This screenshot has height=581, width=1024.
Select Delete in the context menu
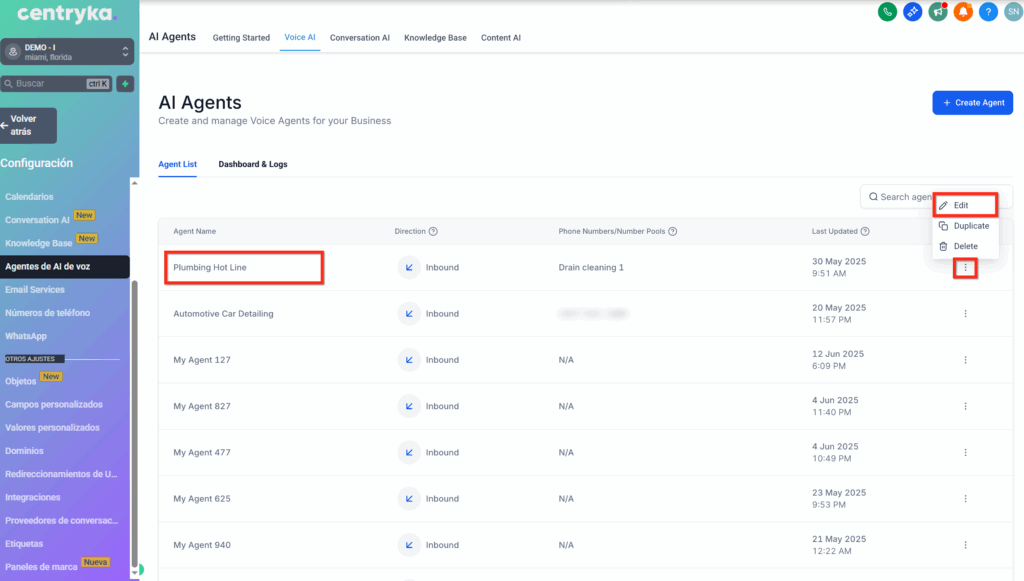[965, 246]
